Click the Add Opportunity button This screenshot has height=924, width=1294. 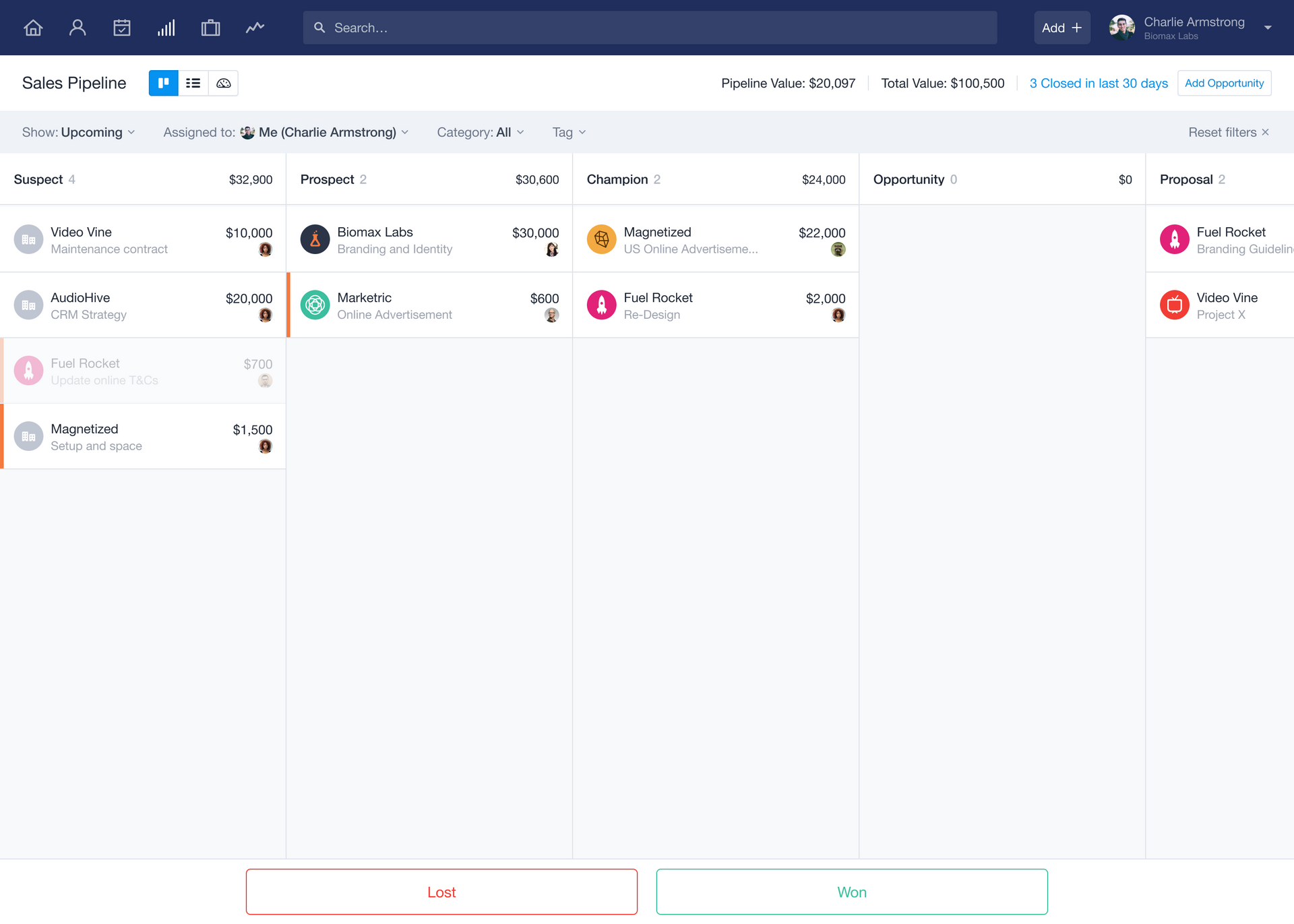pyautogui.click(x=1224, y=83)
